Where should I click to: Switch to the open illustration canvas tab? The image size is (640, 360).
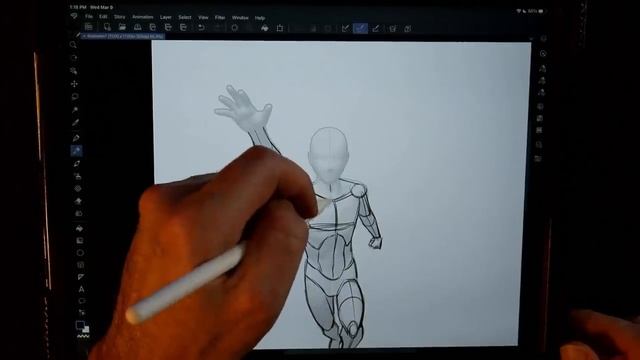(123, 36)
